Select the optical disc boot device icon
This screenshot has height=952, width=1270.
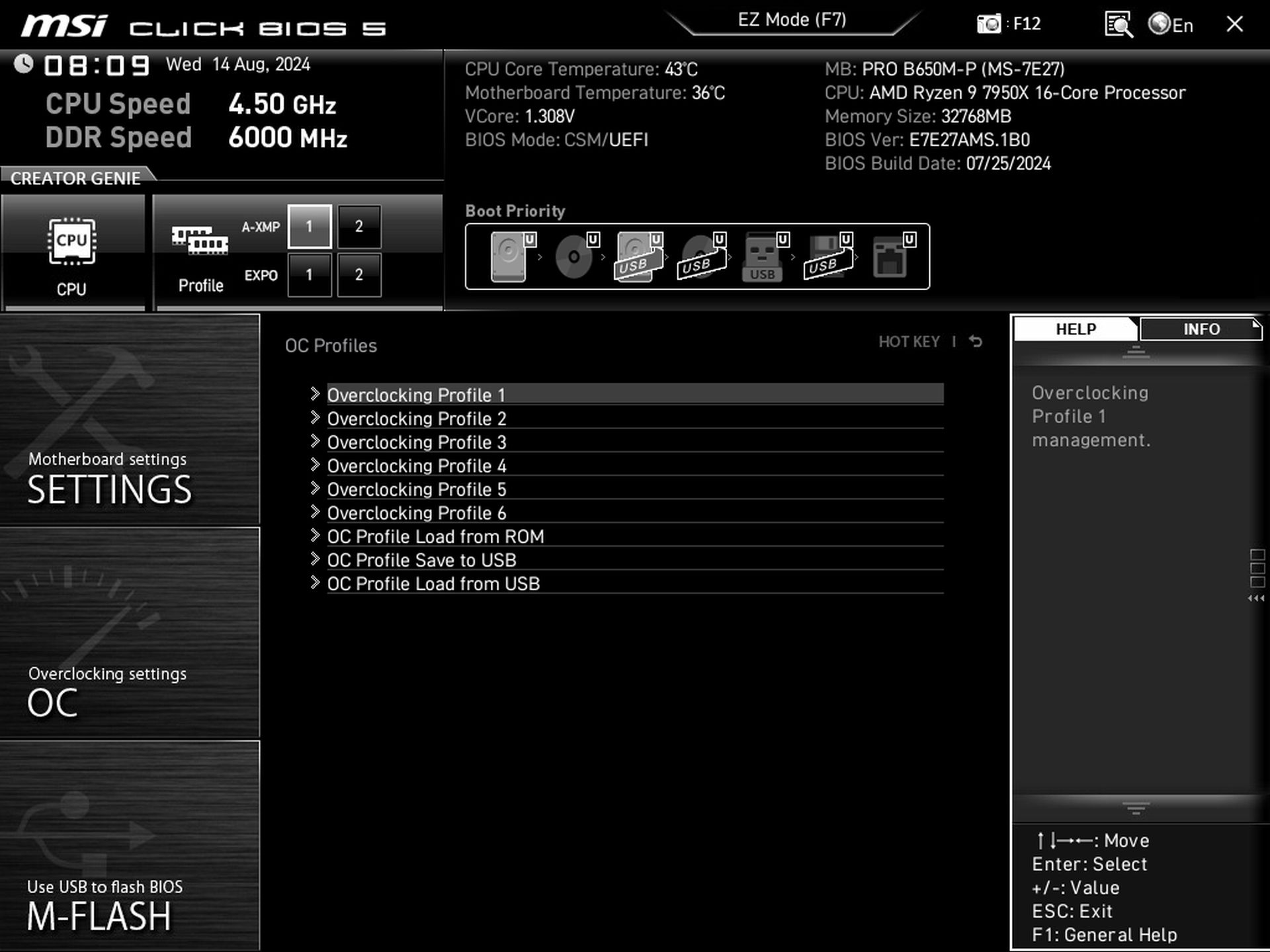tap(573, 257)
